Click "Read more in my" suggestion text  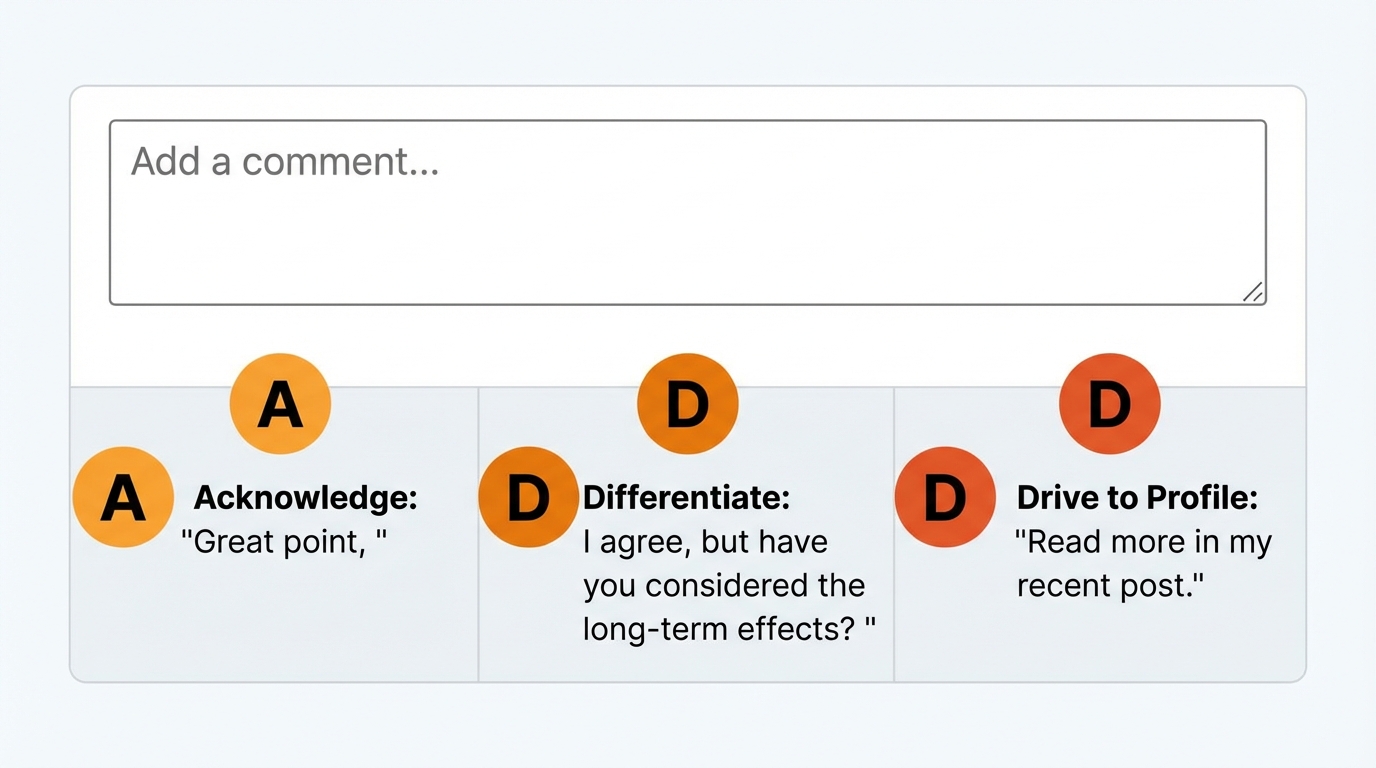click(x=1143, y=542)
